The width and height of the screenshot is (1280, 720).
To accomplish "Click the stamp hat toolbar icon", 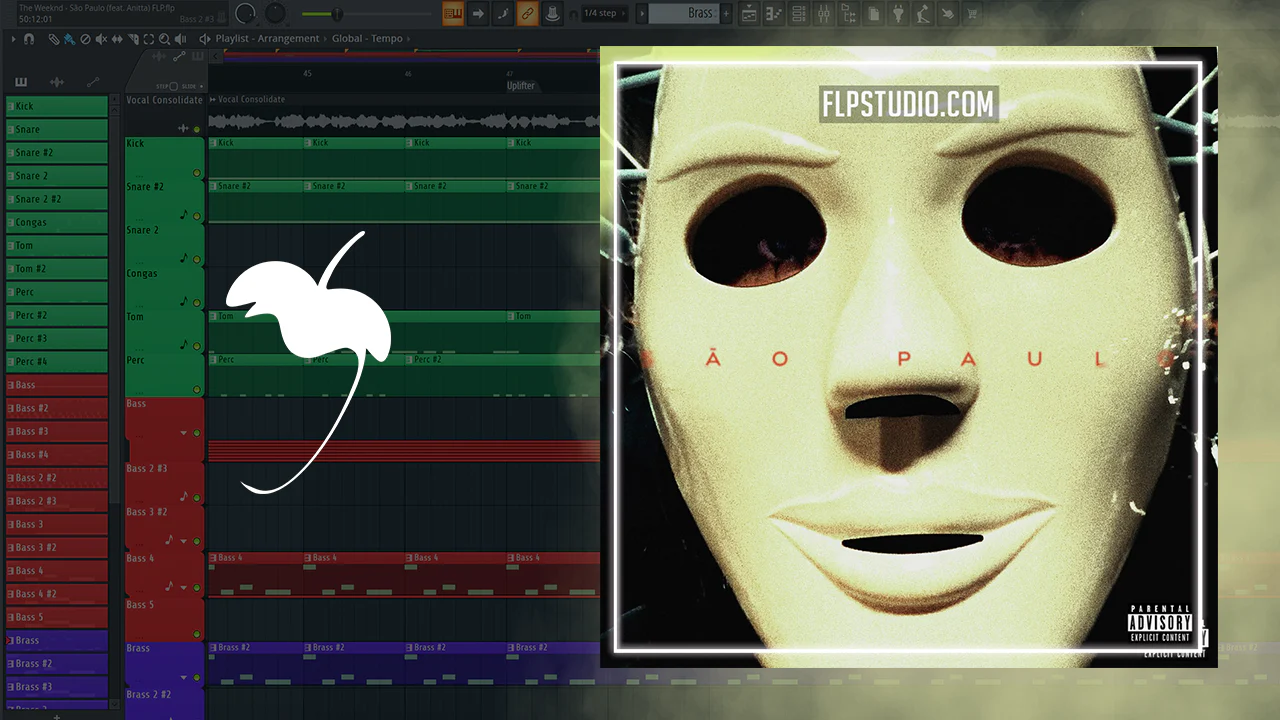I will pos(552,13).
